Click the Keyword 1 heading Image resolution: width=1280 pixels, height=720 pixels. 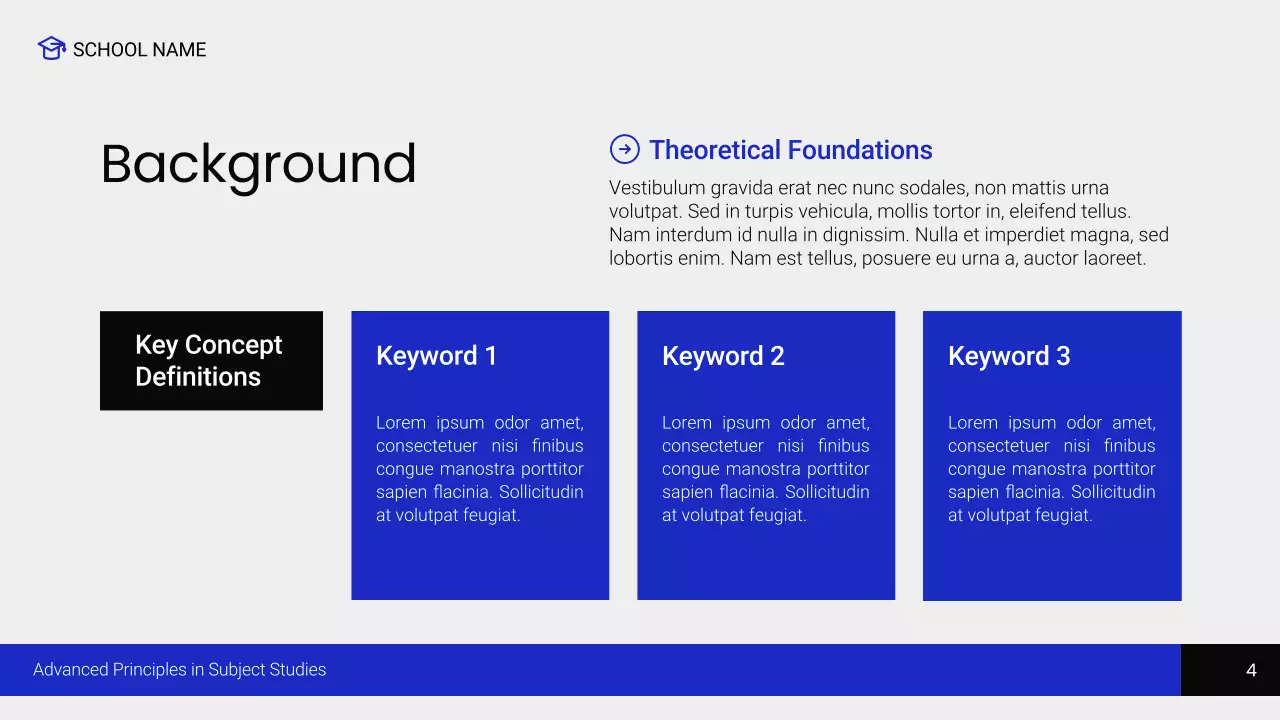[436, 356]
